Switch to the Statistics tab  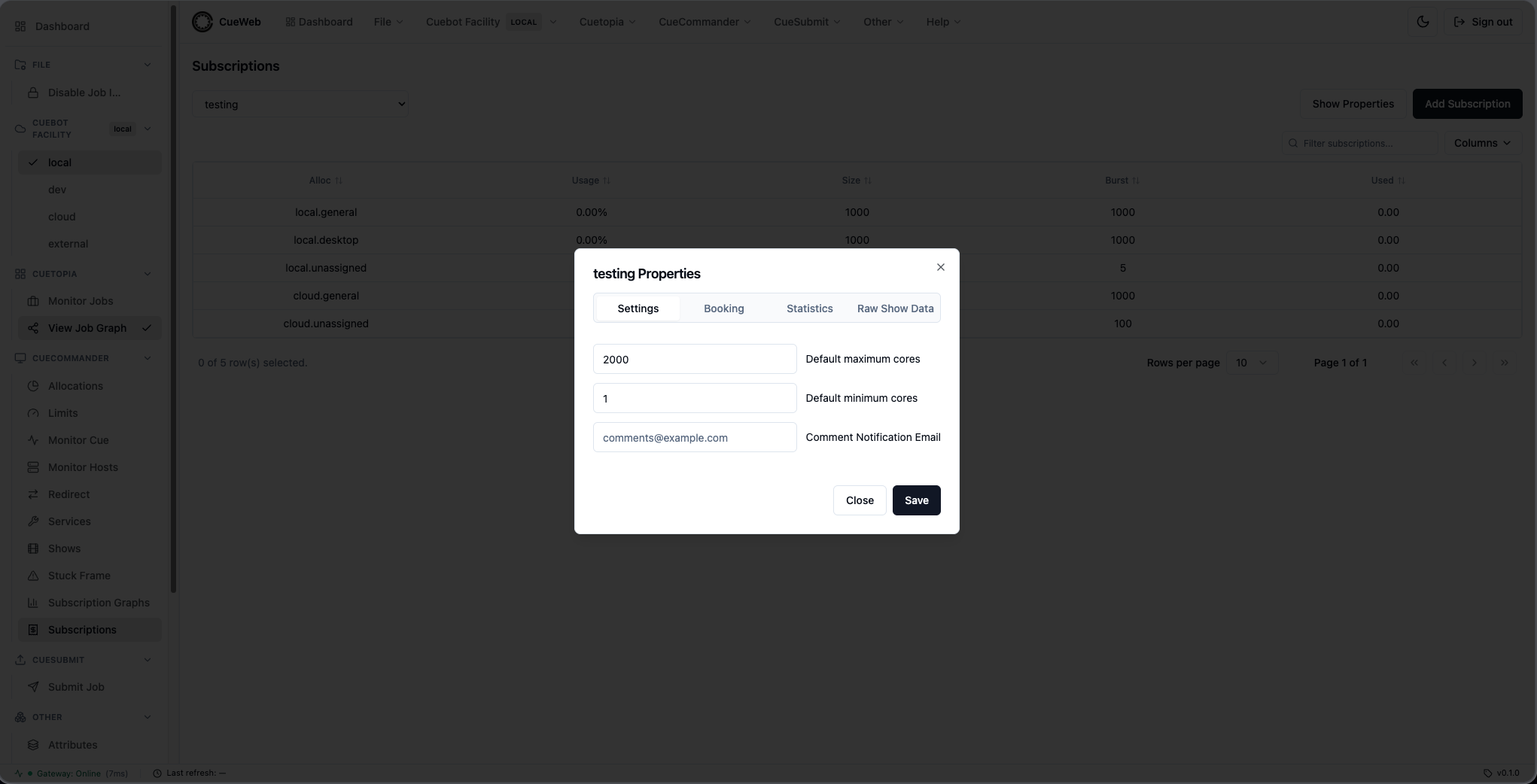[809, 308]
